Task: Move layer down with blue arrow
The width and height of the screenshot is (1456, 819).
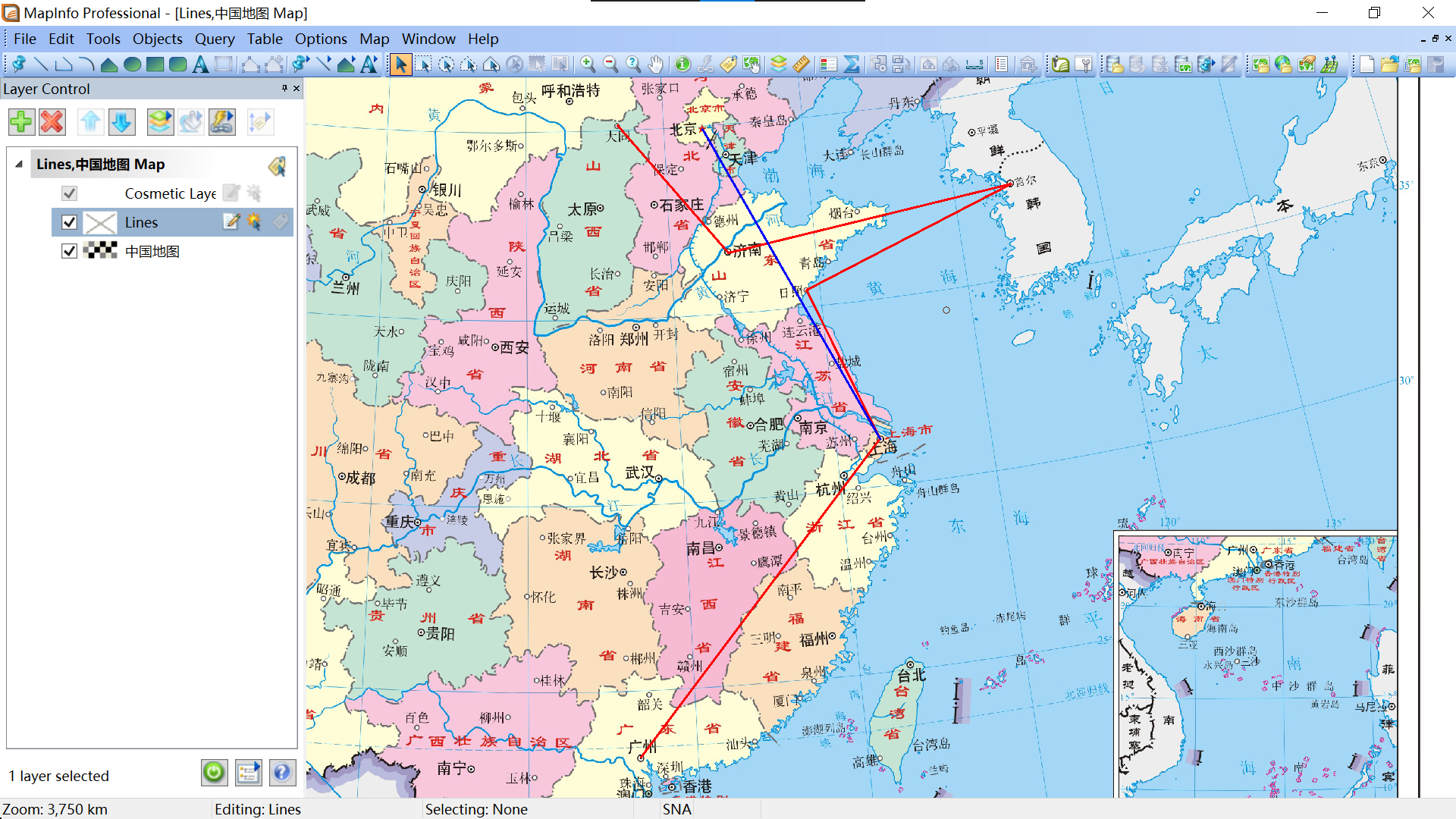Action: pos(121,121)
